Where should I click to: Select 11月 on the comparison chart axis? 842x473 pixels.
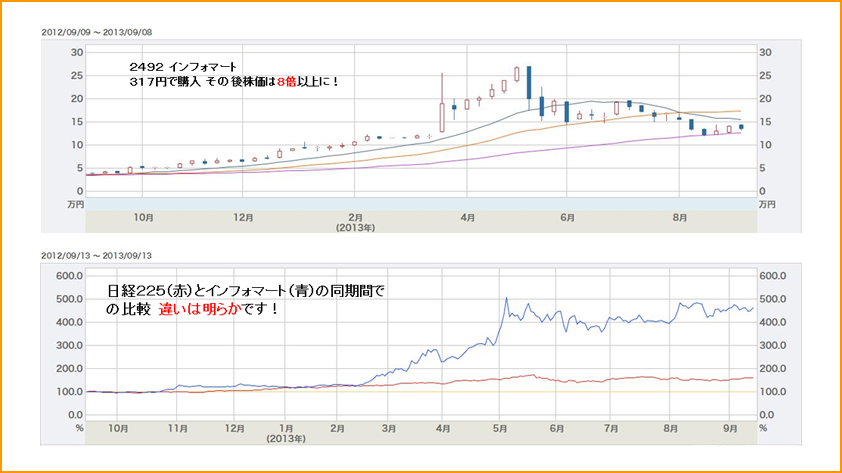click(x=177, y=427)
